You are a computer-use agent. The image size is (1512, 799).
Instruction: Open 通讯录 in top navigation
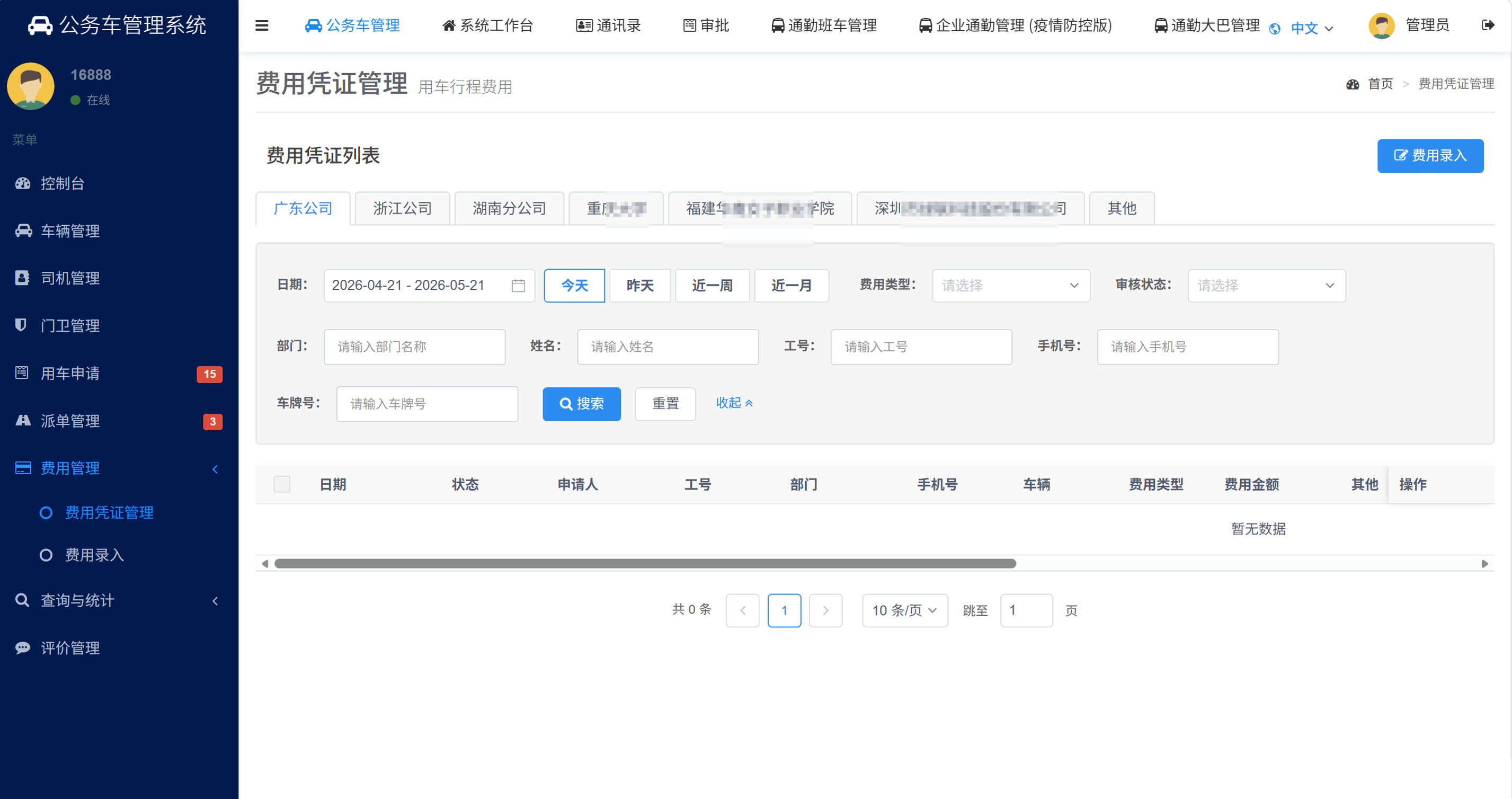(x=608, y=25)
